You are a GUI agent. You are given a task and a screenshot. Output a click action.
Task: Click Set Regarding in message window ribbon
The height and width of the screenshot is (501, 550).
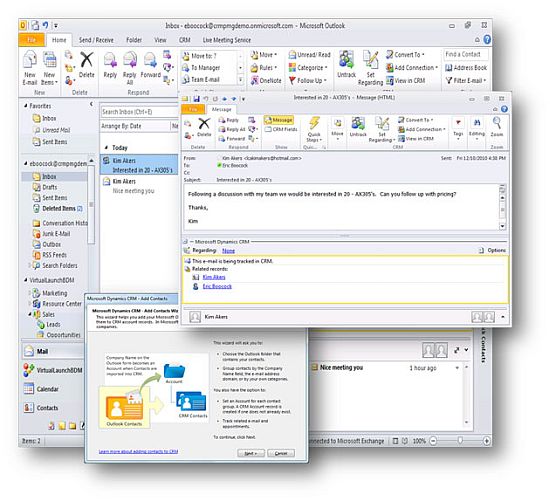(382, 129)
